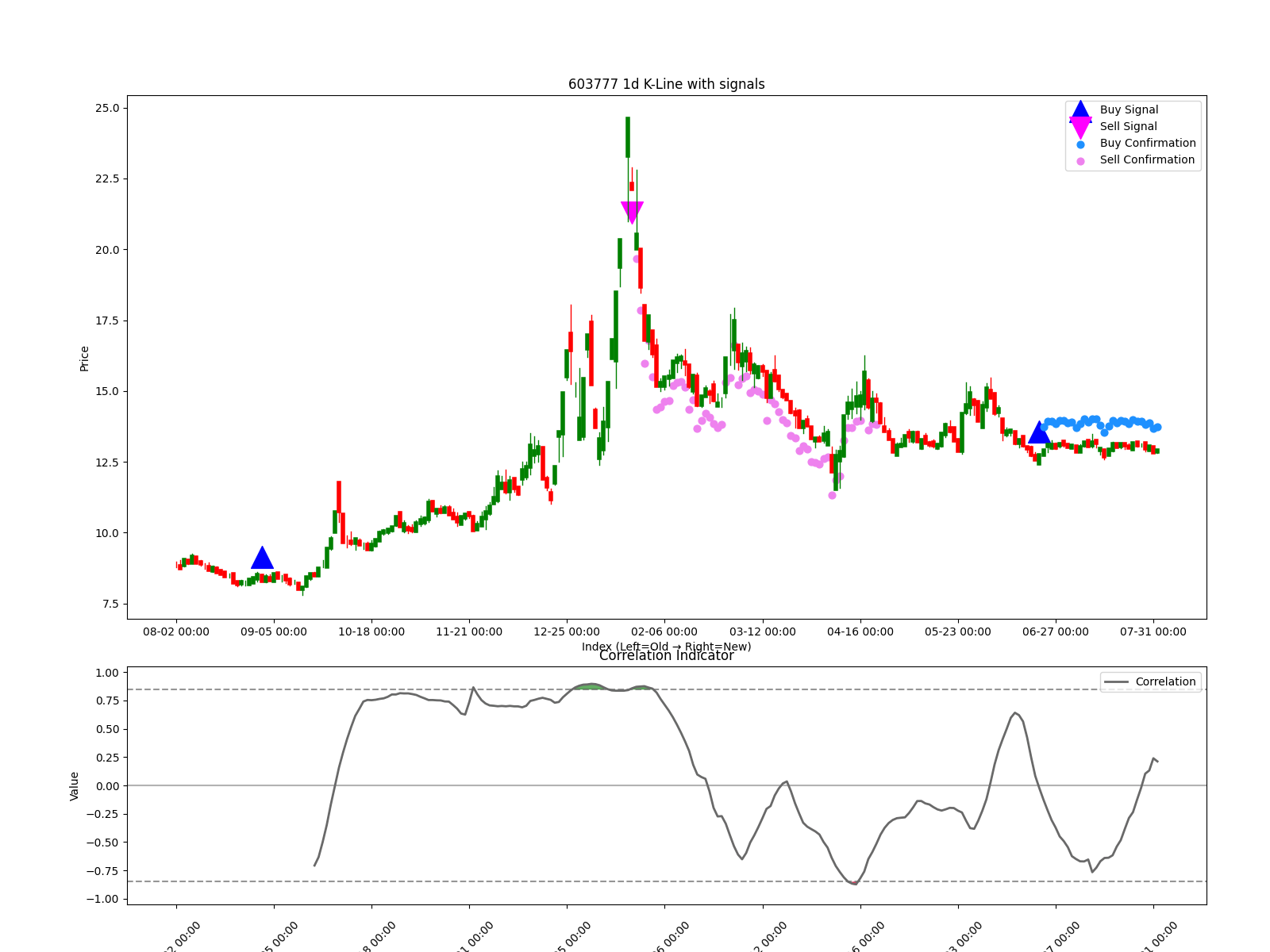Click the tallest green candle near 24.7

click(628, 137)
